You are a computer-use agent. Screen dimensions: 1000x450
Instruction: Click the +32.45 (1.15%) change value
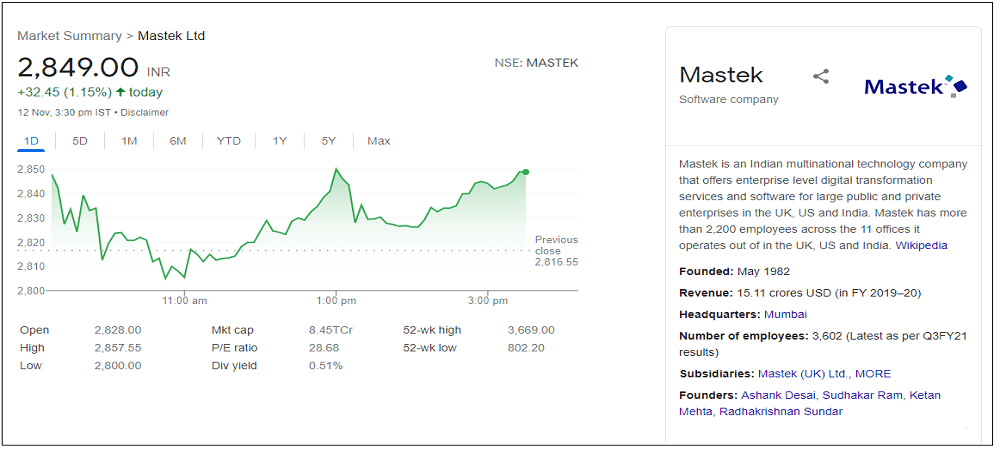pos(64,92)
